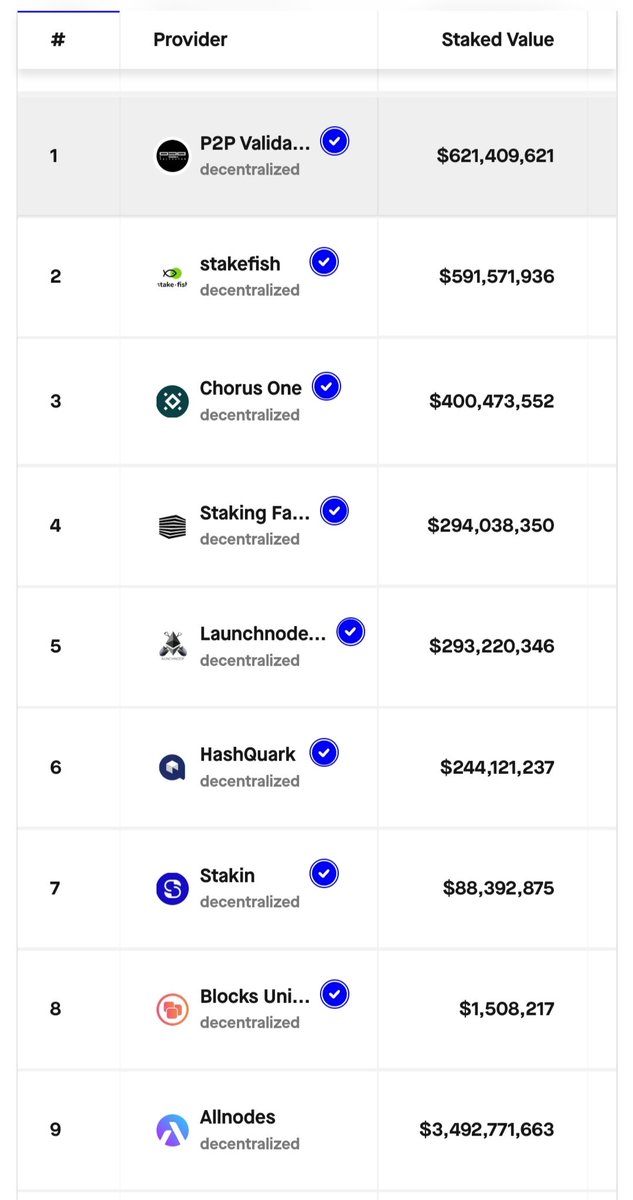Select Launchnodes staked value $293,220,346
The image size is (633, 1200).
click(491, 646)
